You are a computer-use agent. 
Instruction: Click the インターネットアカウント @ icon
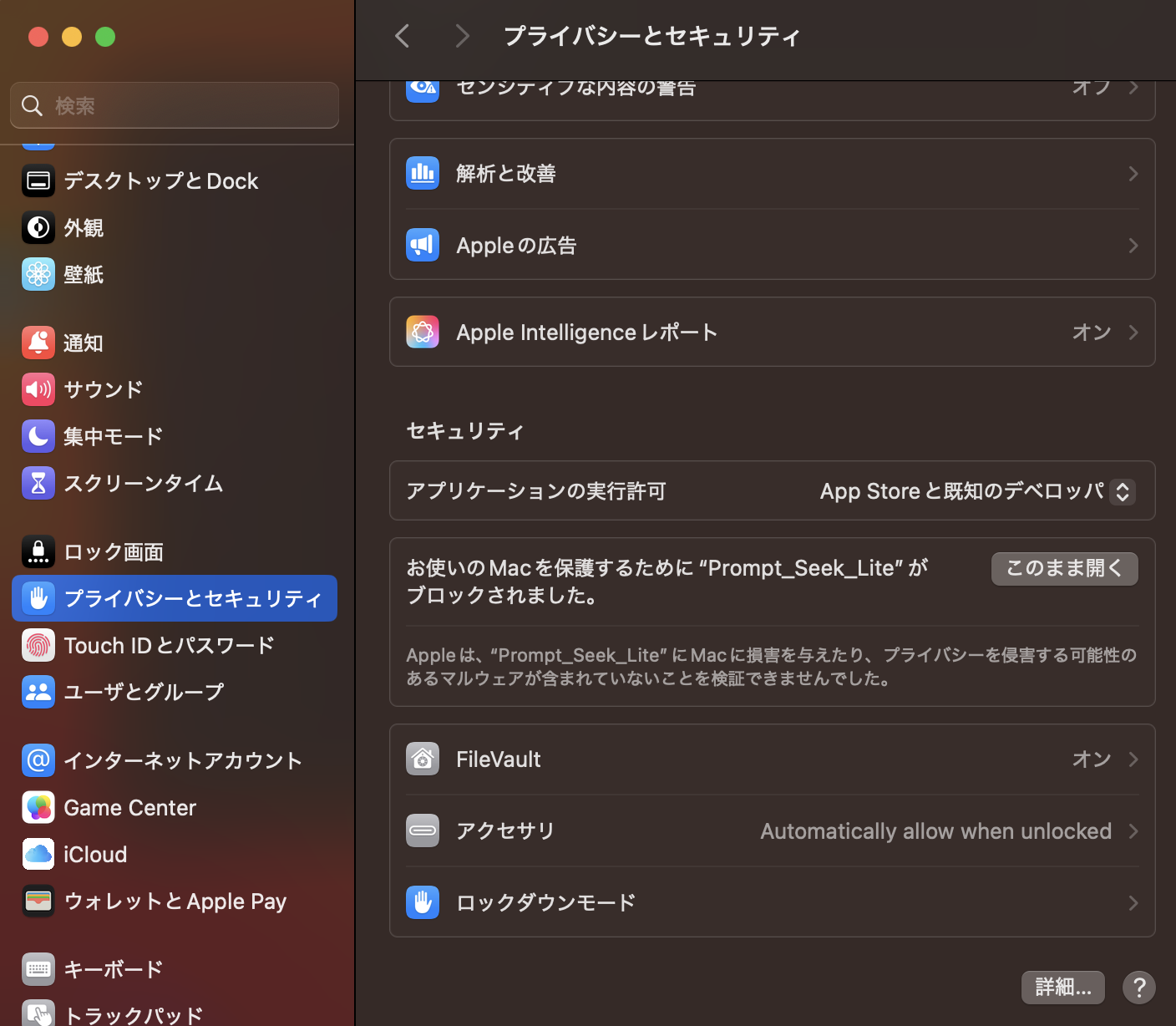(x=38, y=760)
